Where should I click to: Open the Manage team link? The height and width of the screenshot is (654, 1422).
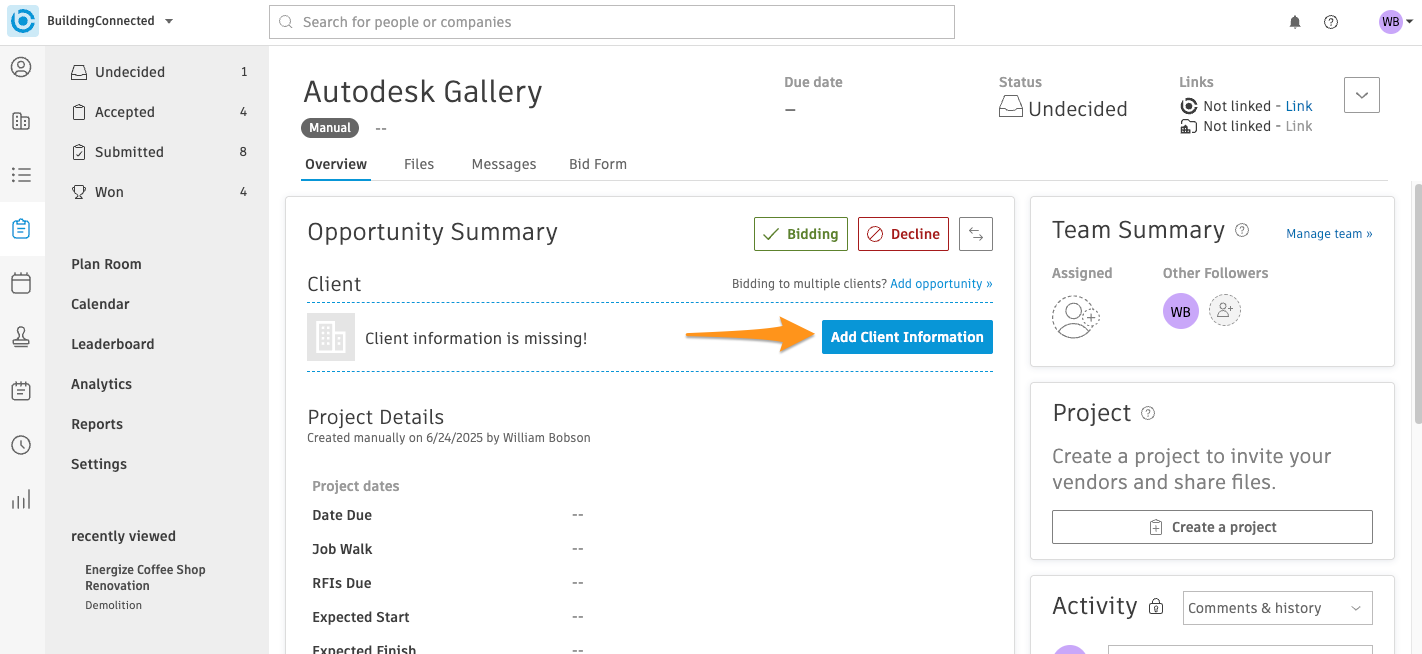tap(1329, 234)
